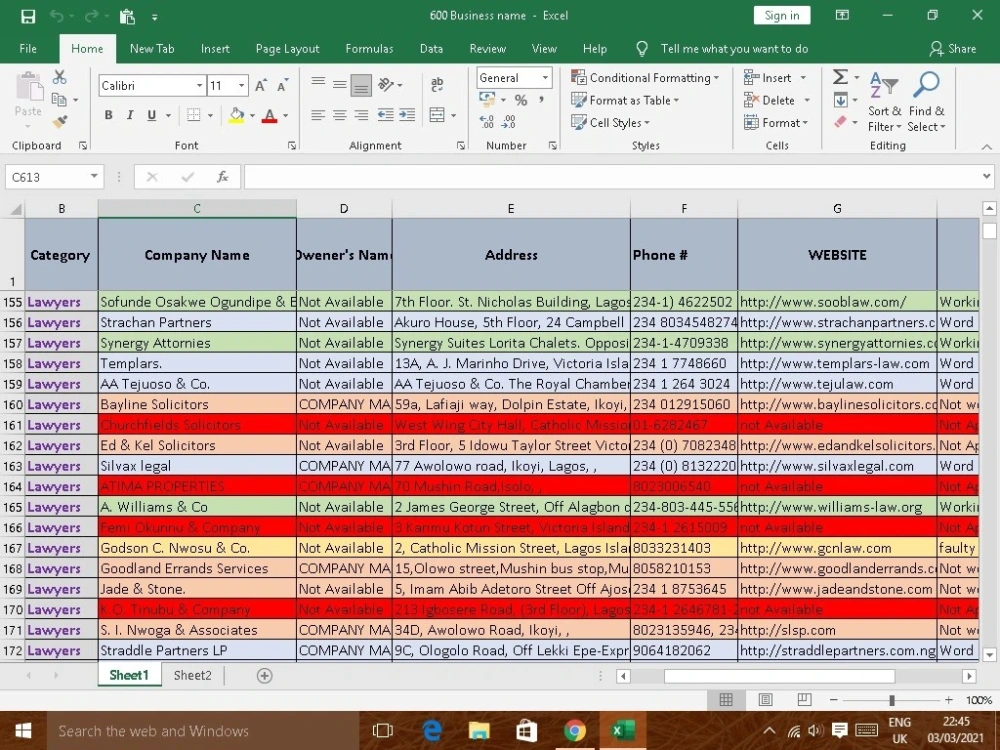Select the Format Painter brush

click(x=59, y=121)
